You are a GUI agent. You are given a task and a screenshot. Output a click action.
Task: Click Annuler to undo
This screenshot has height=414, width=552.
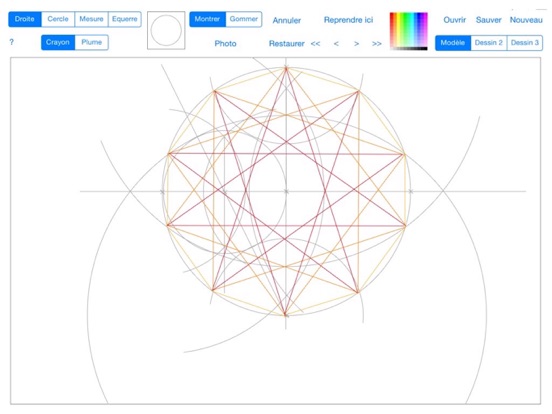287,20
